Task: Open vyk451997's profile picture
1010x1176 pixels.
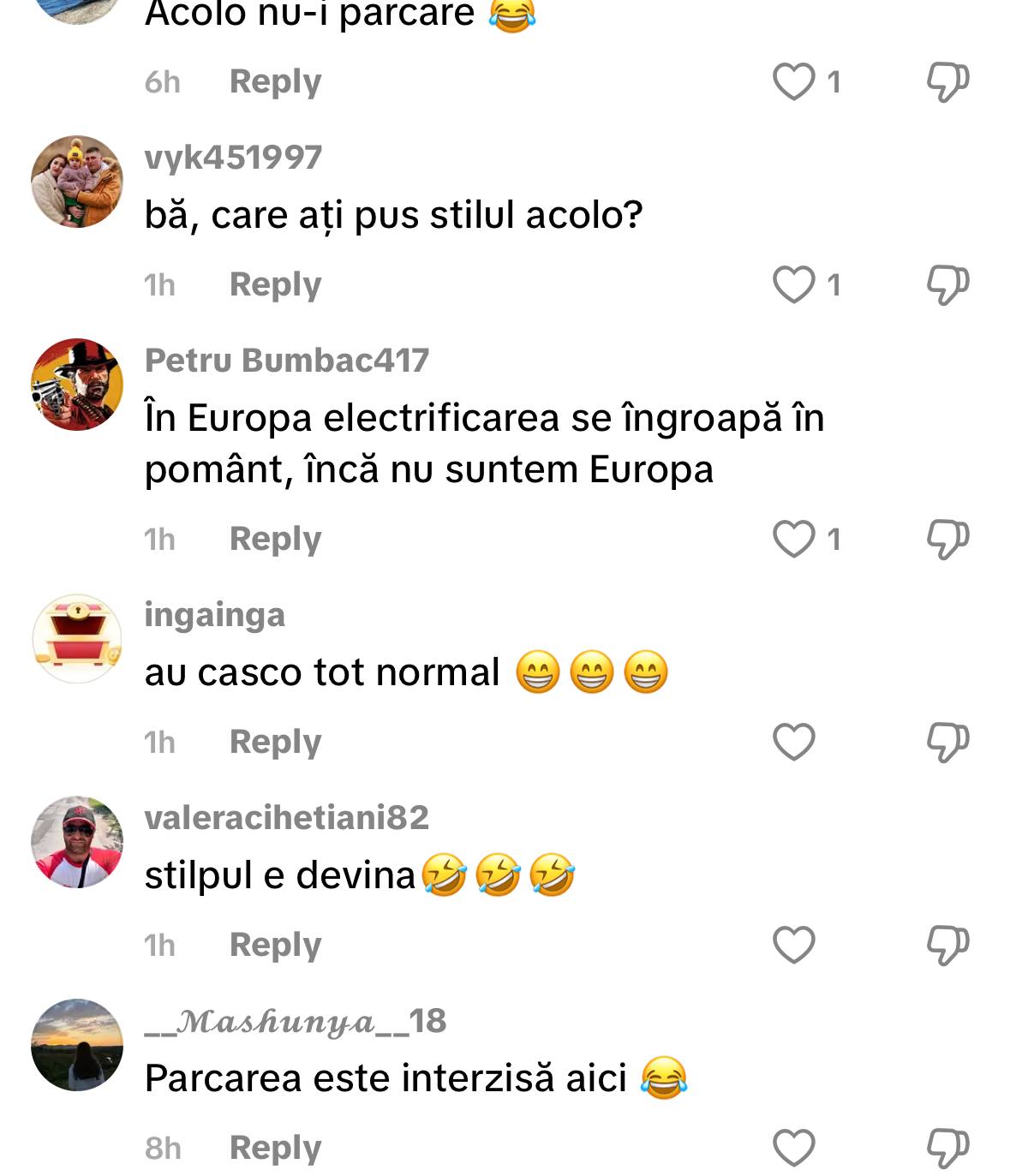Action: coord(77,182)
